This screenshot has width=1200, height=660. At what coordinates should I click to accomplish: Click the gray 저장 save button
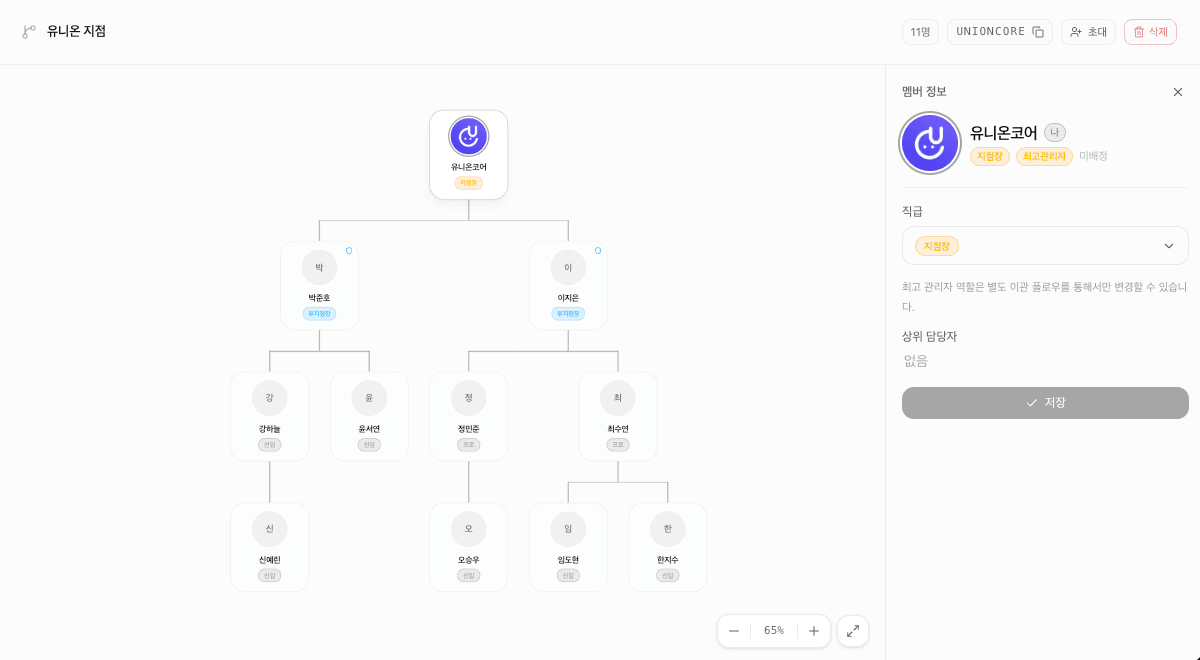[1045, 403]
